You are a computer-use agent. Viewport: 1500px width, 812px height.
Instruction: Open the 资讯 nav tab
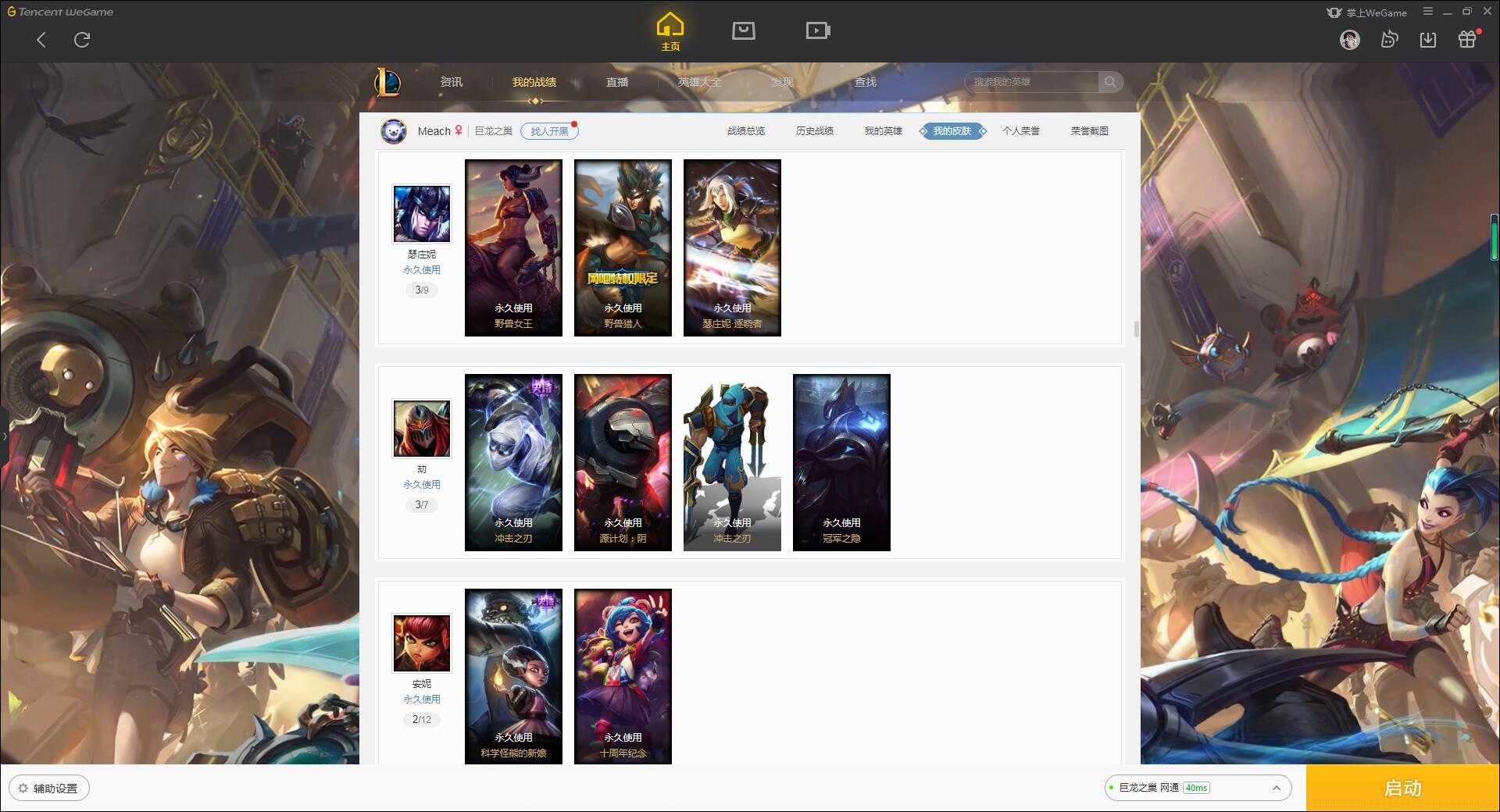[x=452, y=82]
